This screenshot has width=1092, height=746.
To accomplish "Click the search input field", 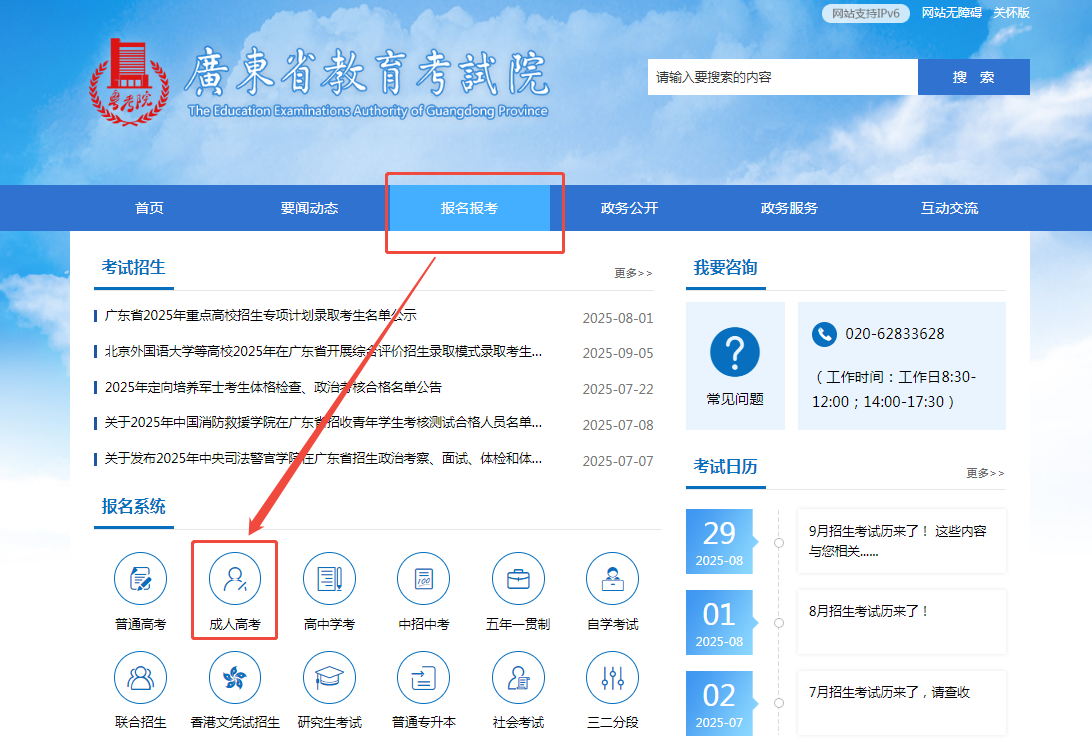I will click(780, 76).
